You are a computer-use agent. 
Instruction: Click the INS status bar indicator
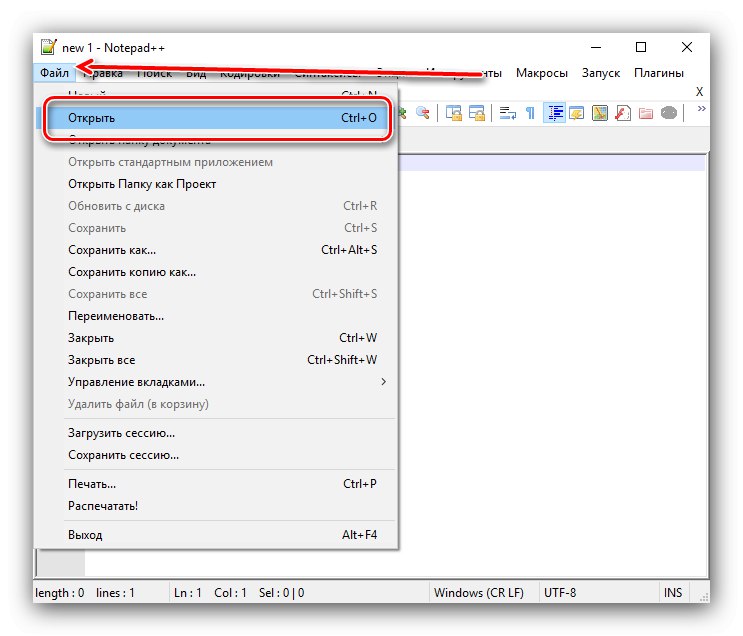tap(673, 592)
